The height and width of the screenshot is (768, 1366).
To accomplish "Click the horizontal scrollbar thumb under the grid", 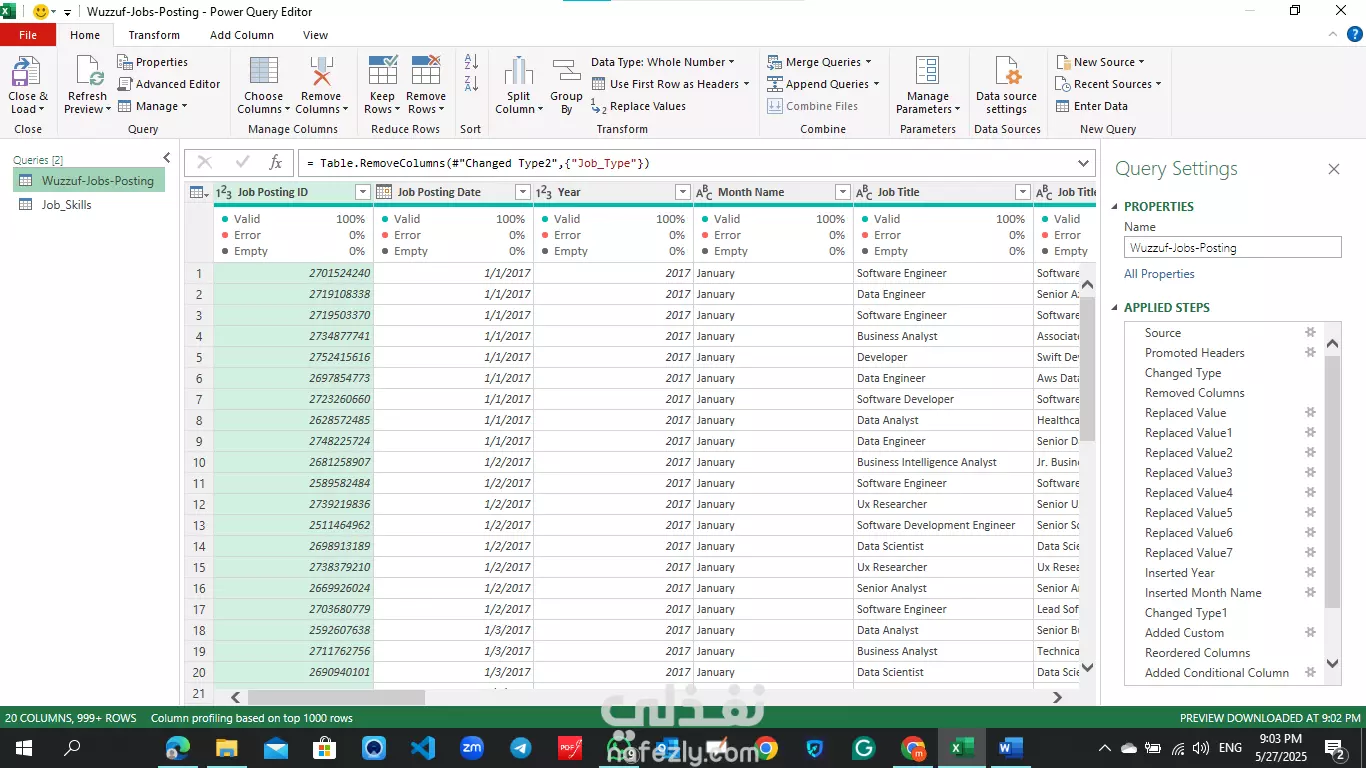I will coord(336,697).
